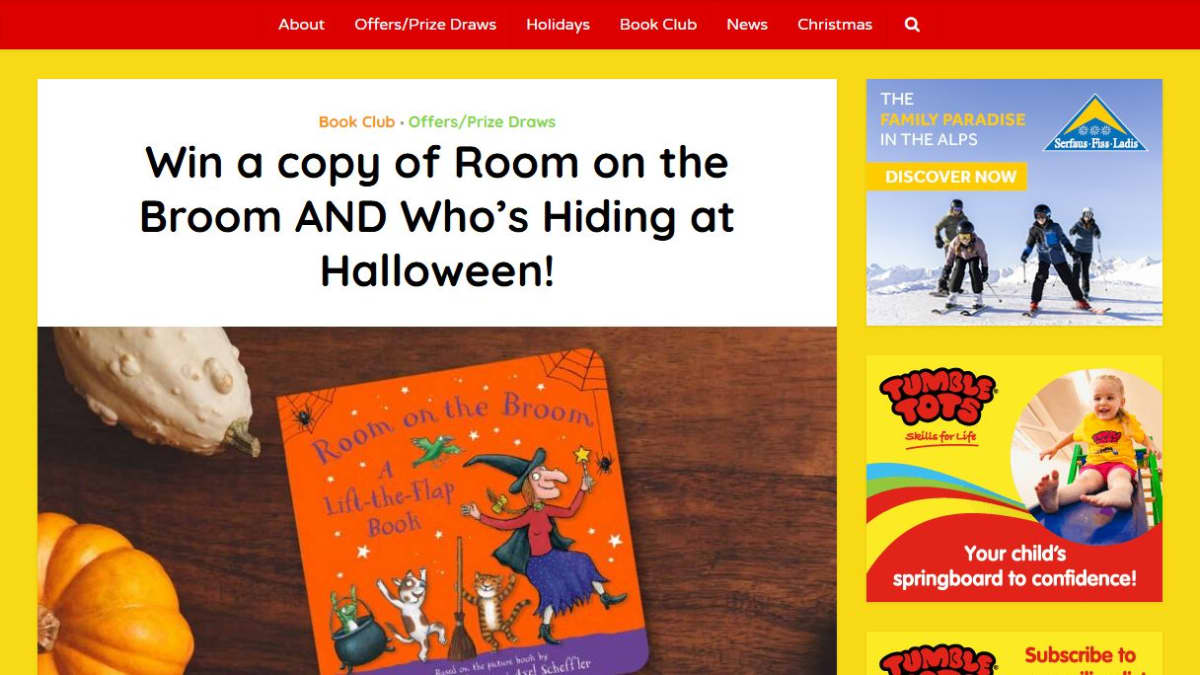This screenshot has width=1200, height=675.
Task: Select the News menu item
Action: click(747, 25)
